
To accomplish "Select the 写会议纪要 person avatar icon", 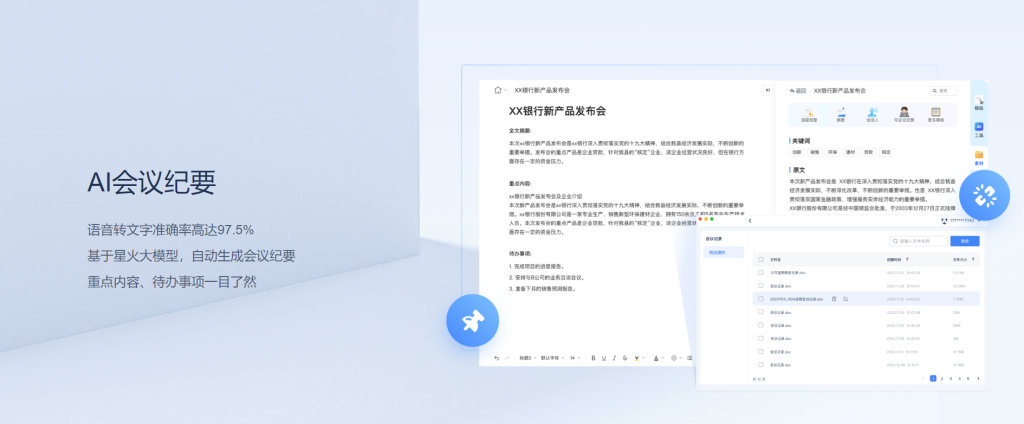I will (904, 112).
